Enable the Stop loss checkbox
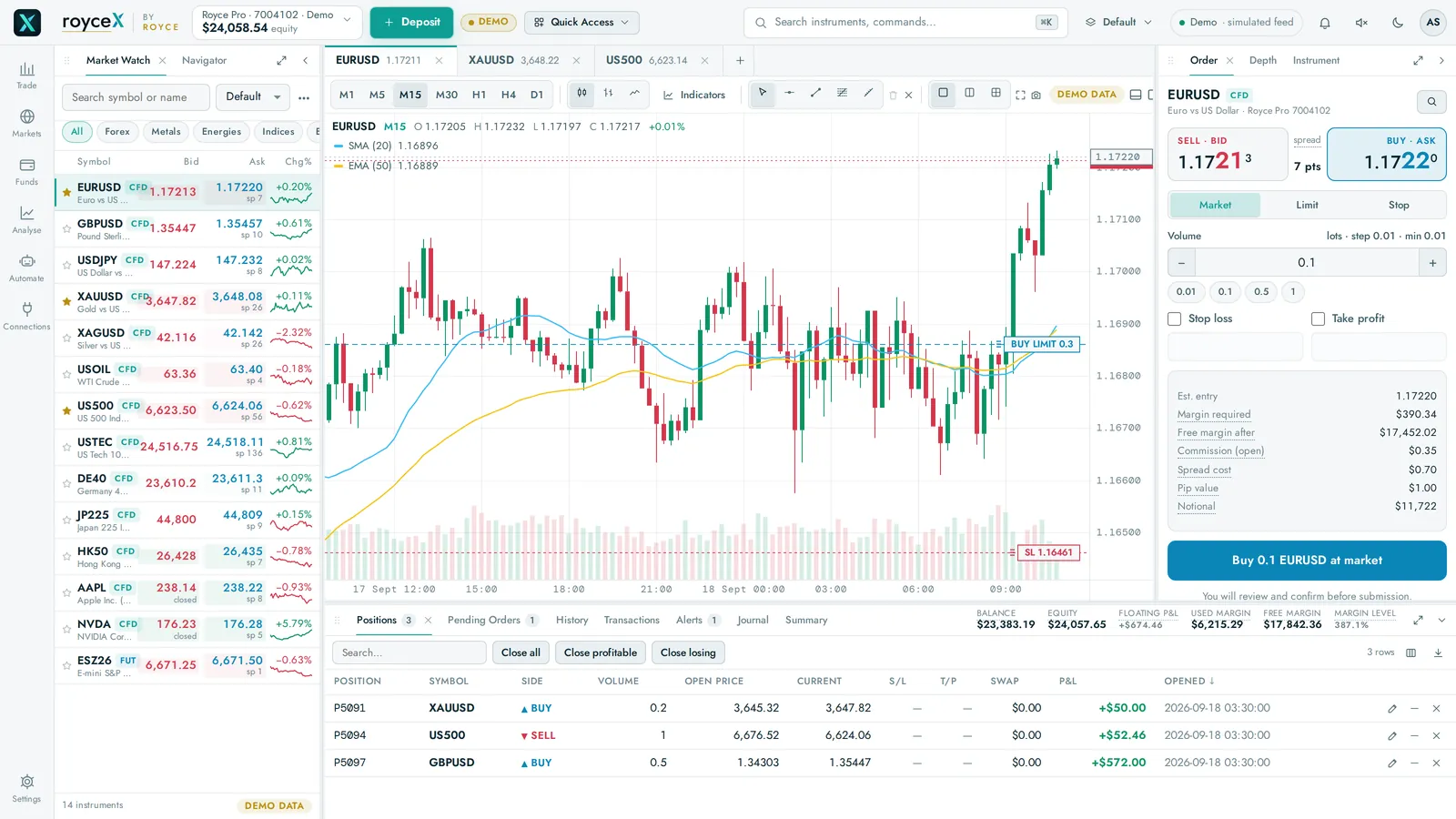1456x819 pixels. pyautogui.click(x=1175, y=318)
